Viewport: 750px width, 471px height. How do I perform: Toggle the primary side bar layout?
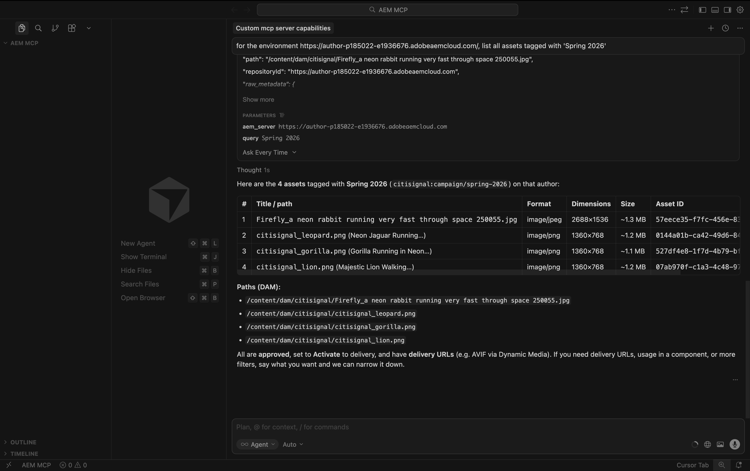[703, 10]
